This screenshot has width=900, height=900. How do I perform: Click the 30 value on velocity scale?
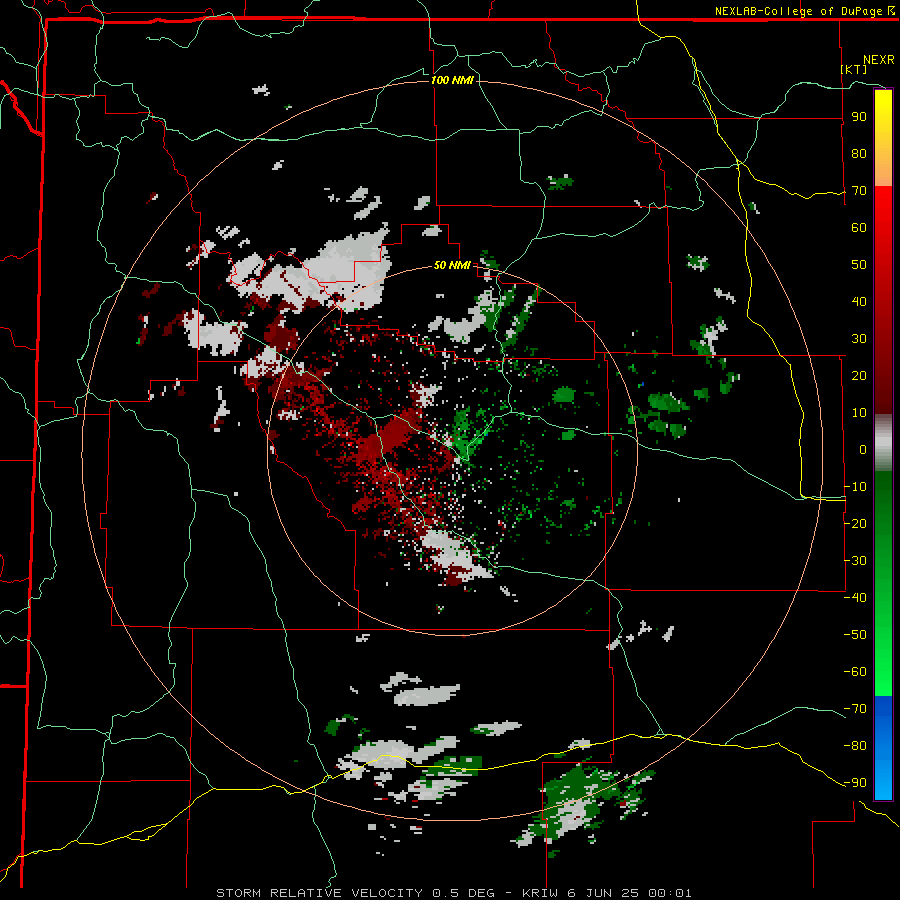[859, 339]
